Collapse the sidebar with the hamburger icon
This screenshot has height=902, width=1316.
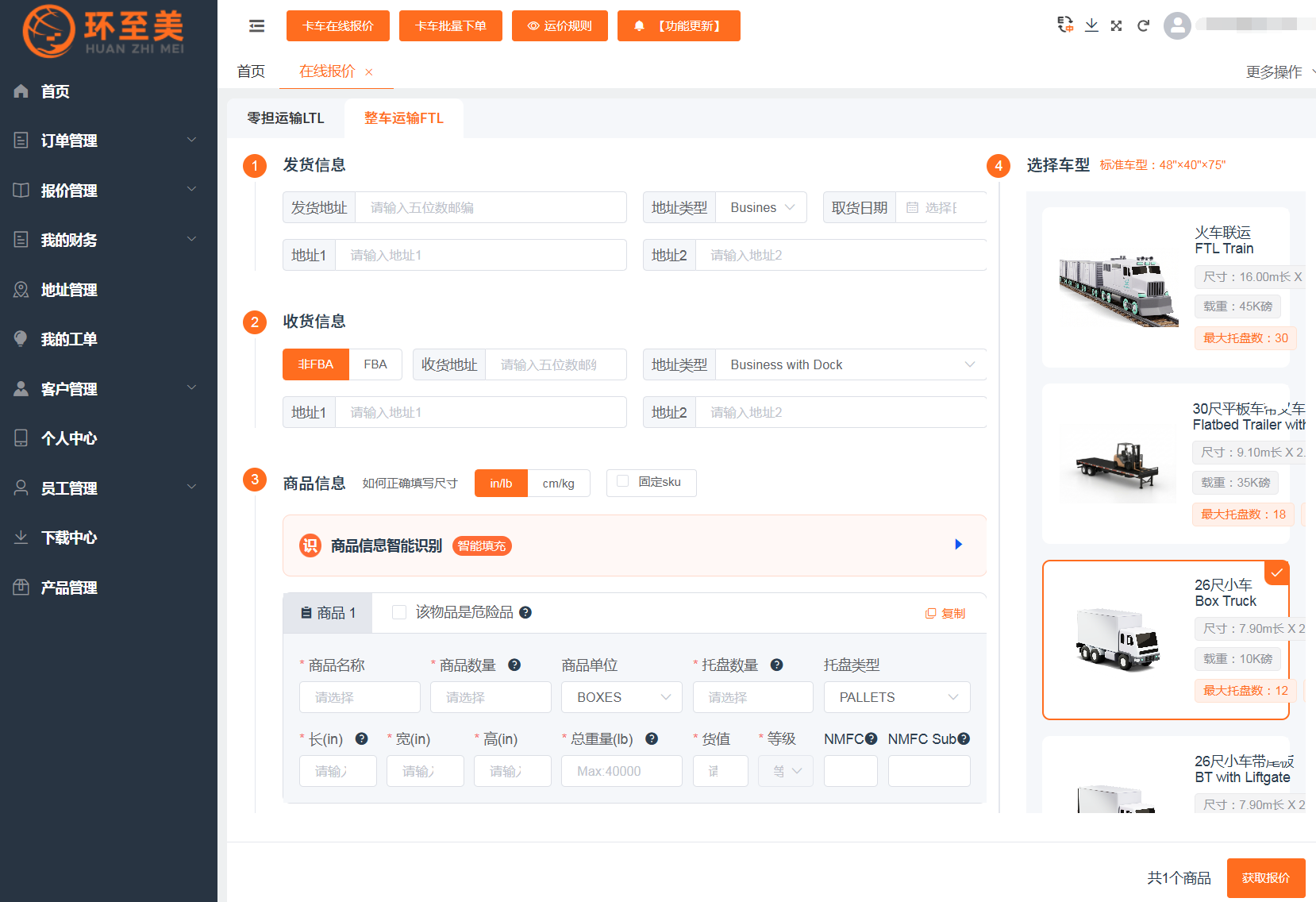256,26
